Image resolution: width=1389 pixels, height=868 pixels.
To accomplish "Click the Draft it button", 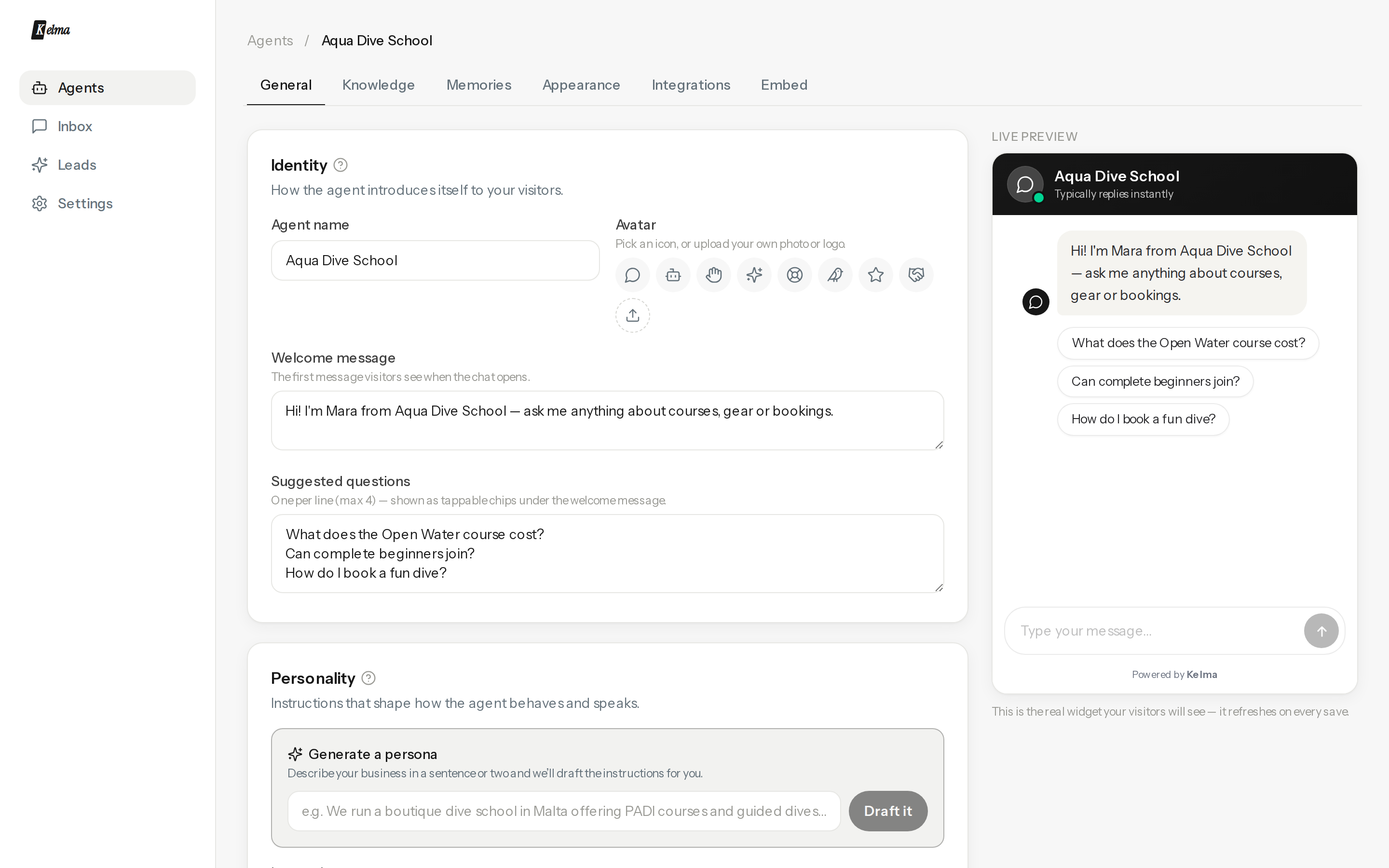I will point(888,811).
